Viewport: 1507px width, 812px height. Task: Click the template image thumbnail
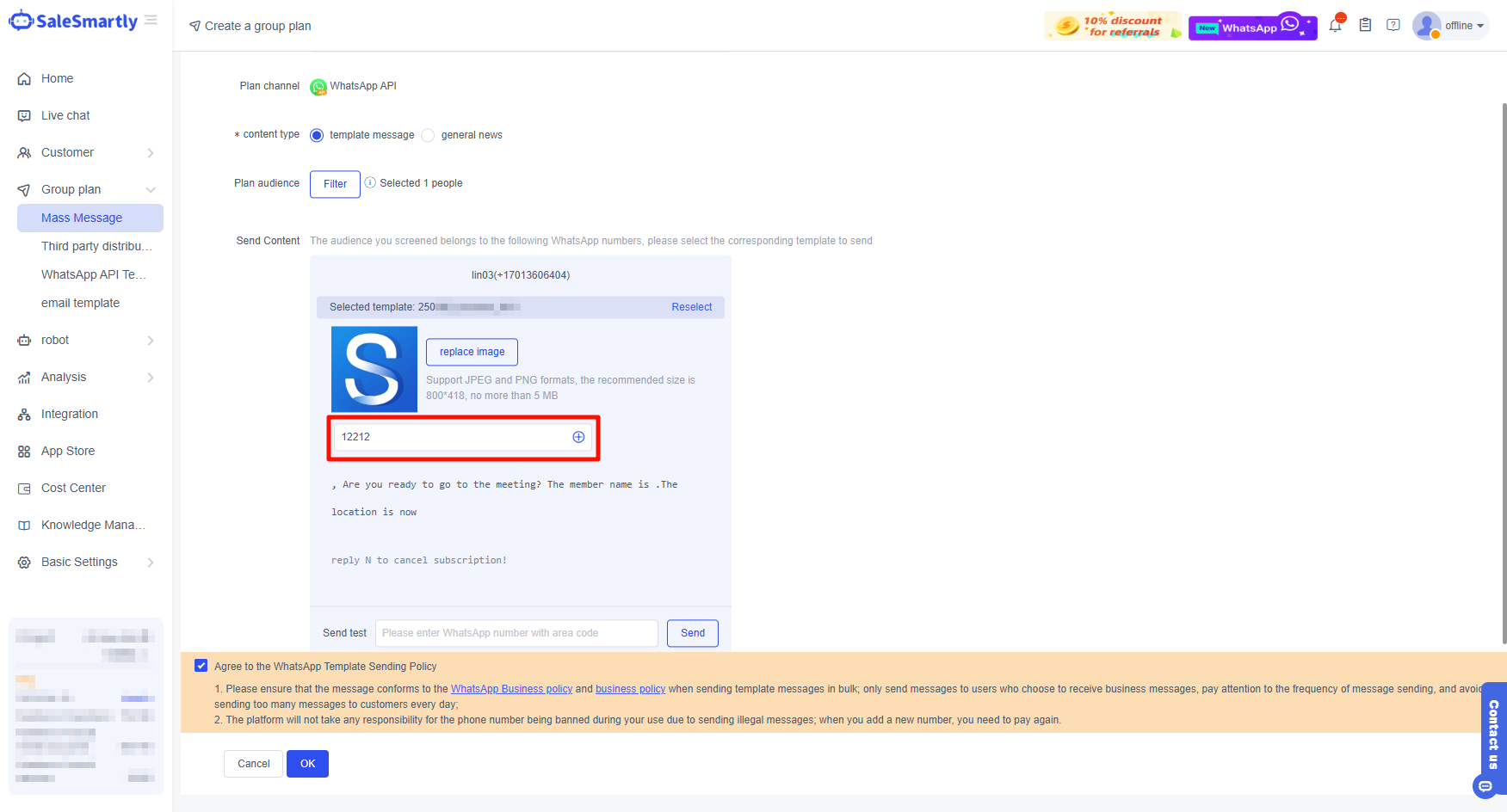374,369
